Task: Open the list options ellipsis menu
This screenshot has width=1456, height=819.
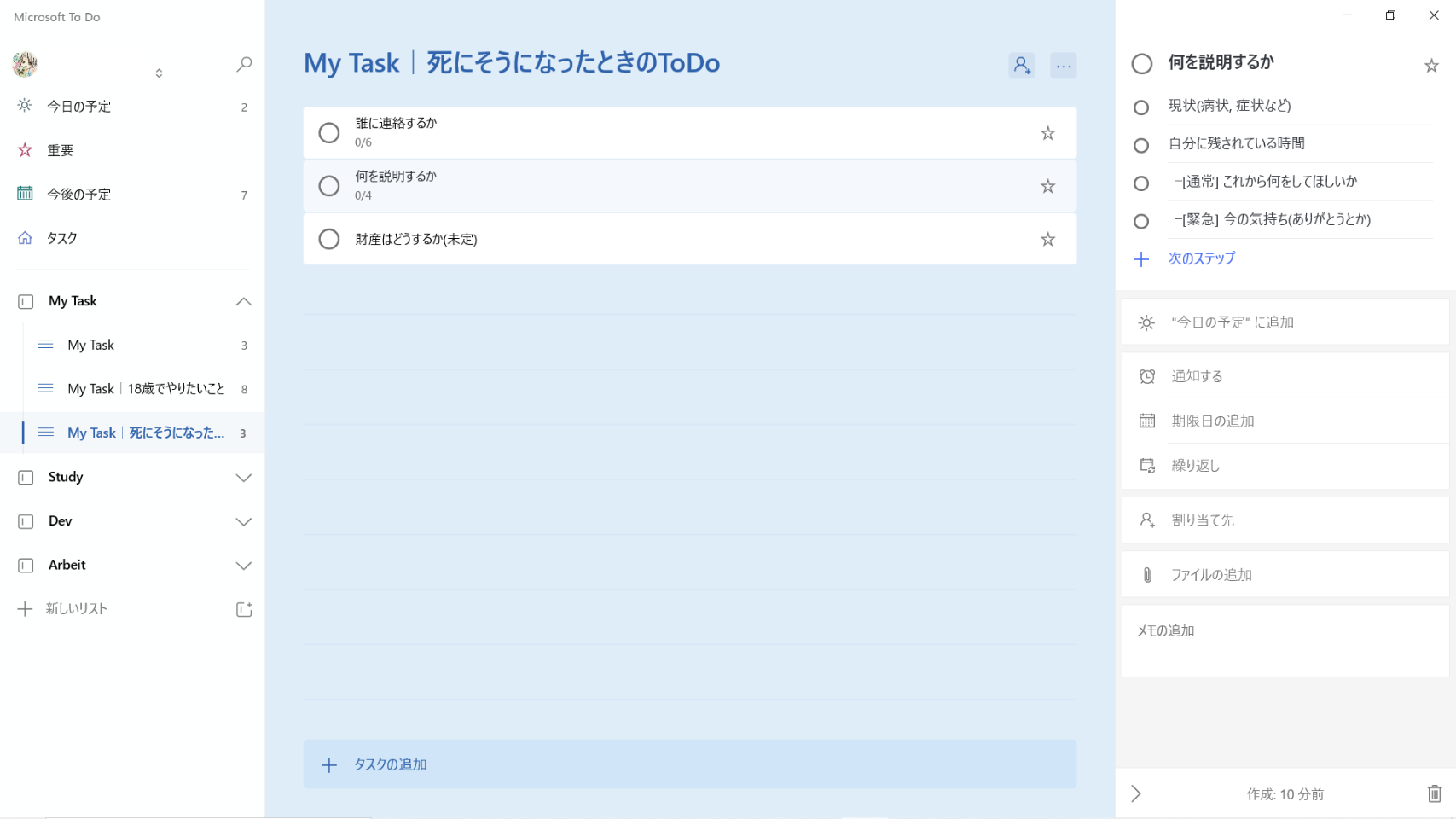Action: pos(1063,66)
